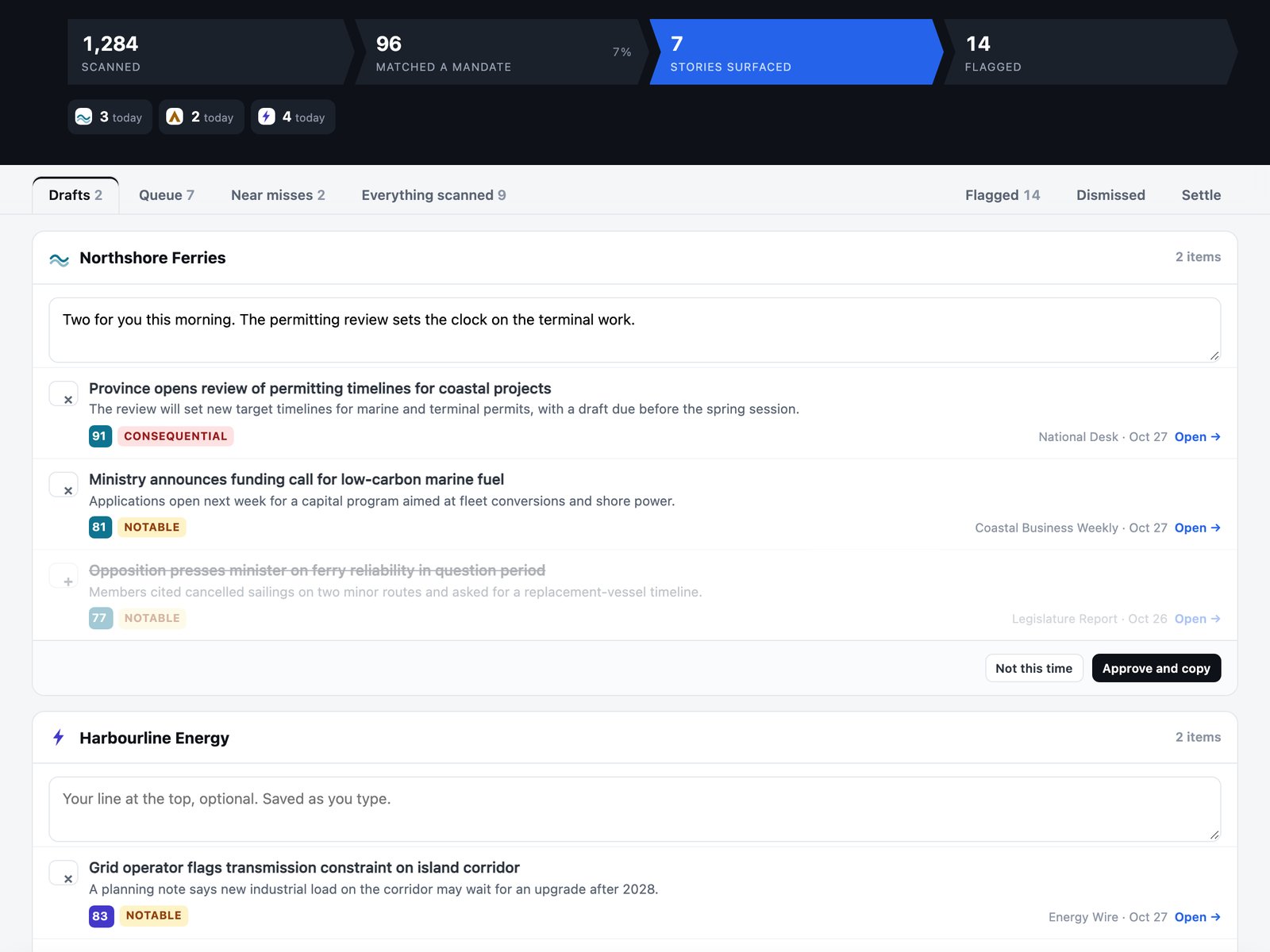1270x952 pixels.
Task: Open the Coastal Business Weekly story link
Action: pos(1197,528)
